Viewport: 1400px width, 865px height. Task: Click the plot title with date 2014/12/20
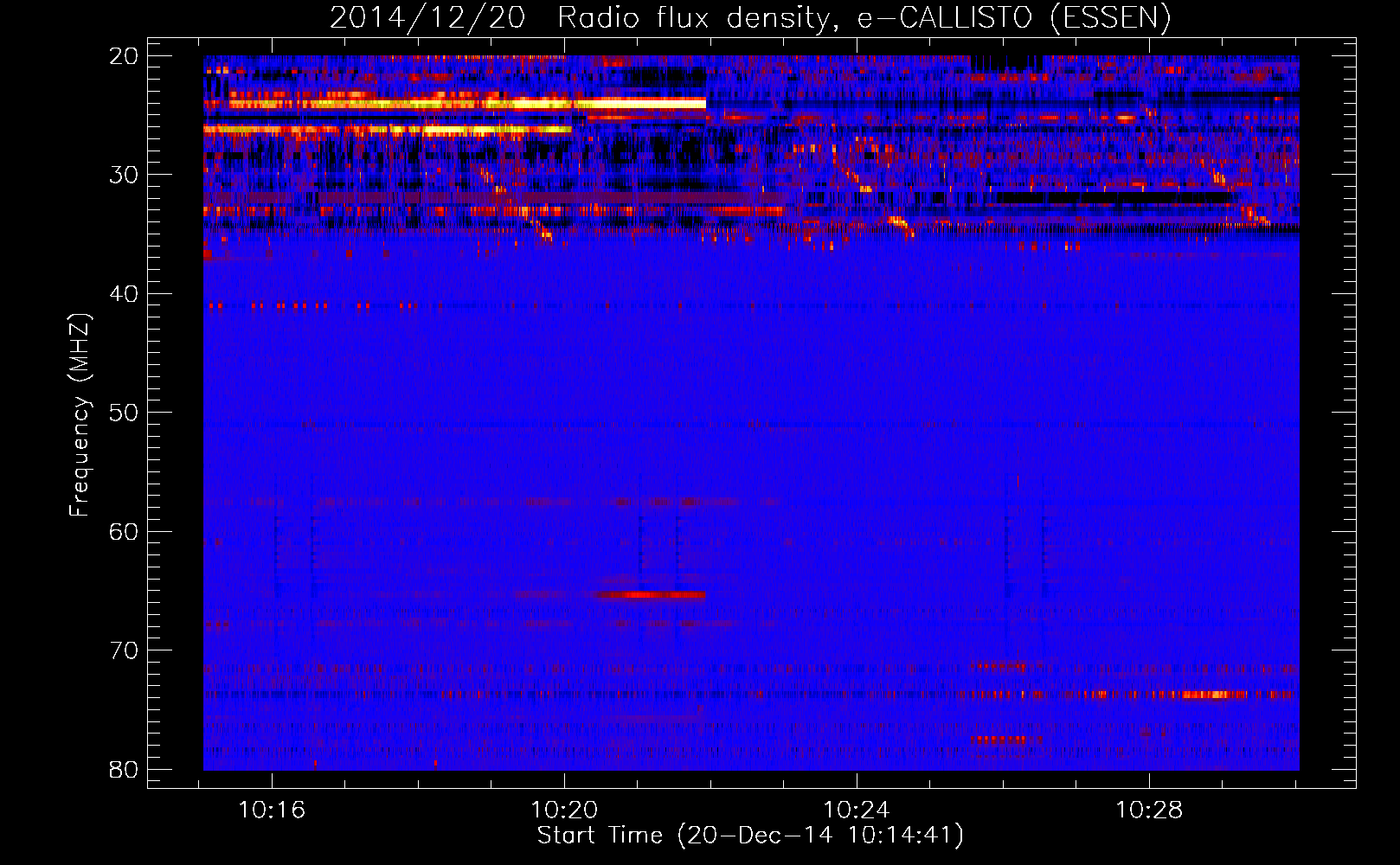click(750, 18)
